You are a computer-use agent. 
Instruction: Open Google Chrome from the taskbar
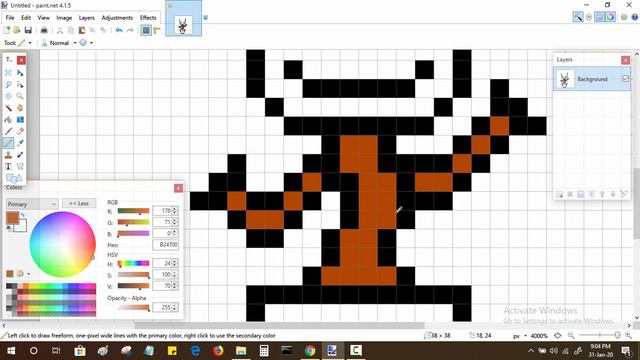coord(310,350)
